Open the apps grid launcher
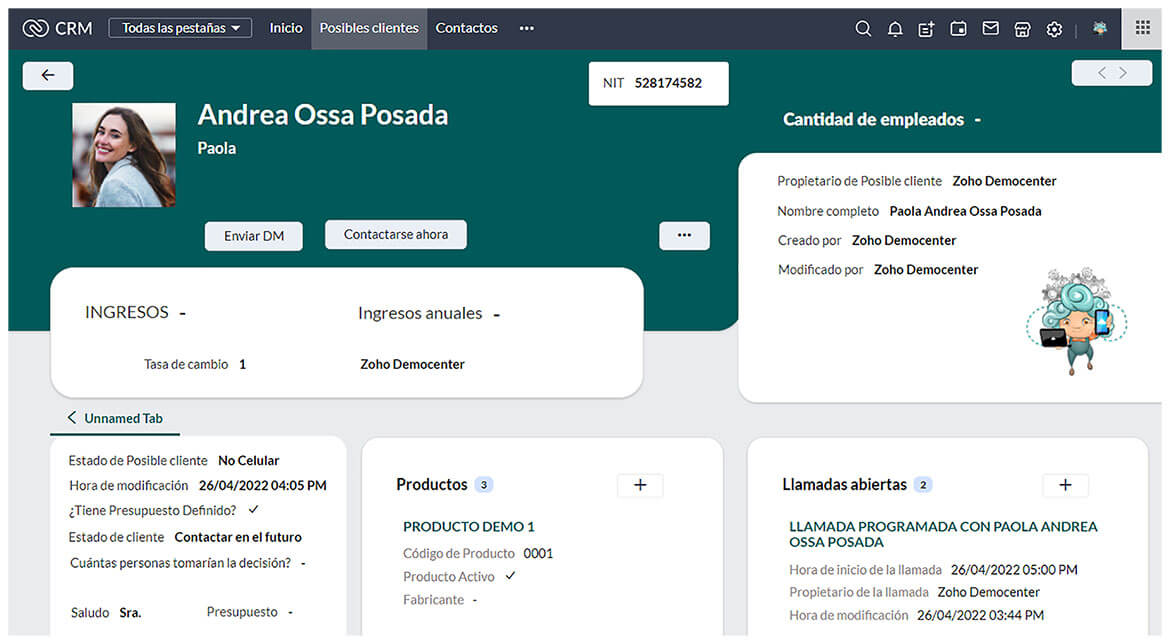Screen dimensions: 1170x644 coord(1142,28)
